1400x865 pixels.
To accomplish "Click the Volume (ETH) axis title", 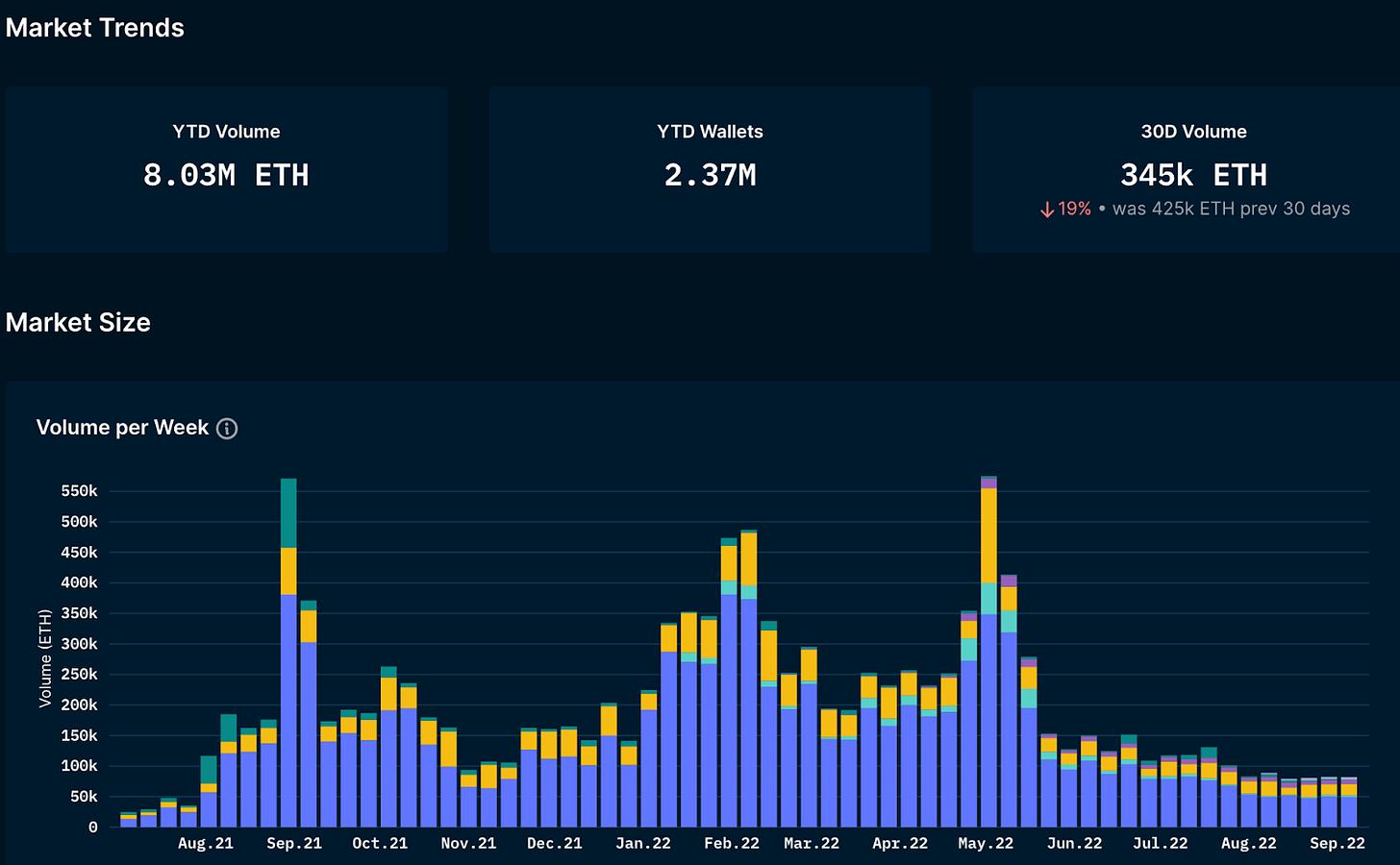I will (45, 658).
